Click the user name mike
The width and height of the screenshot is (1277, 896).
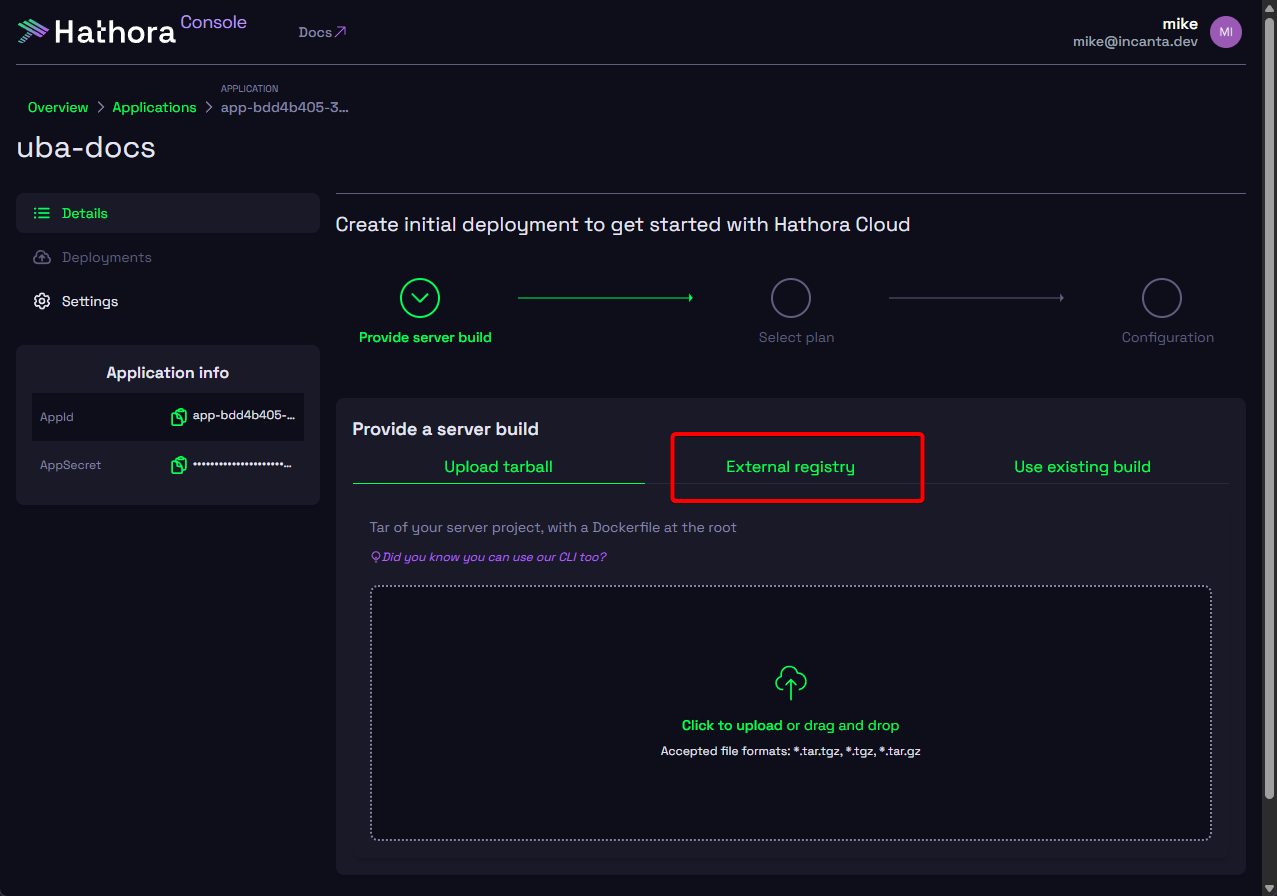pyautogui.click(x=1180, y=24)
